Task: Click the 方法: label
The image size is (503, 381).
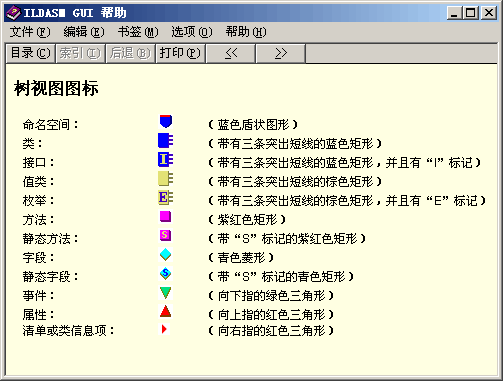Action: coord(38,220)
